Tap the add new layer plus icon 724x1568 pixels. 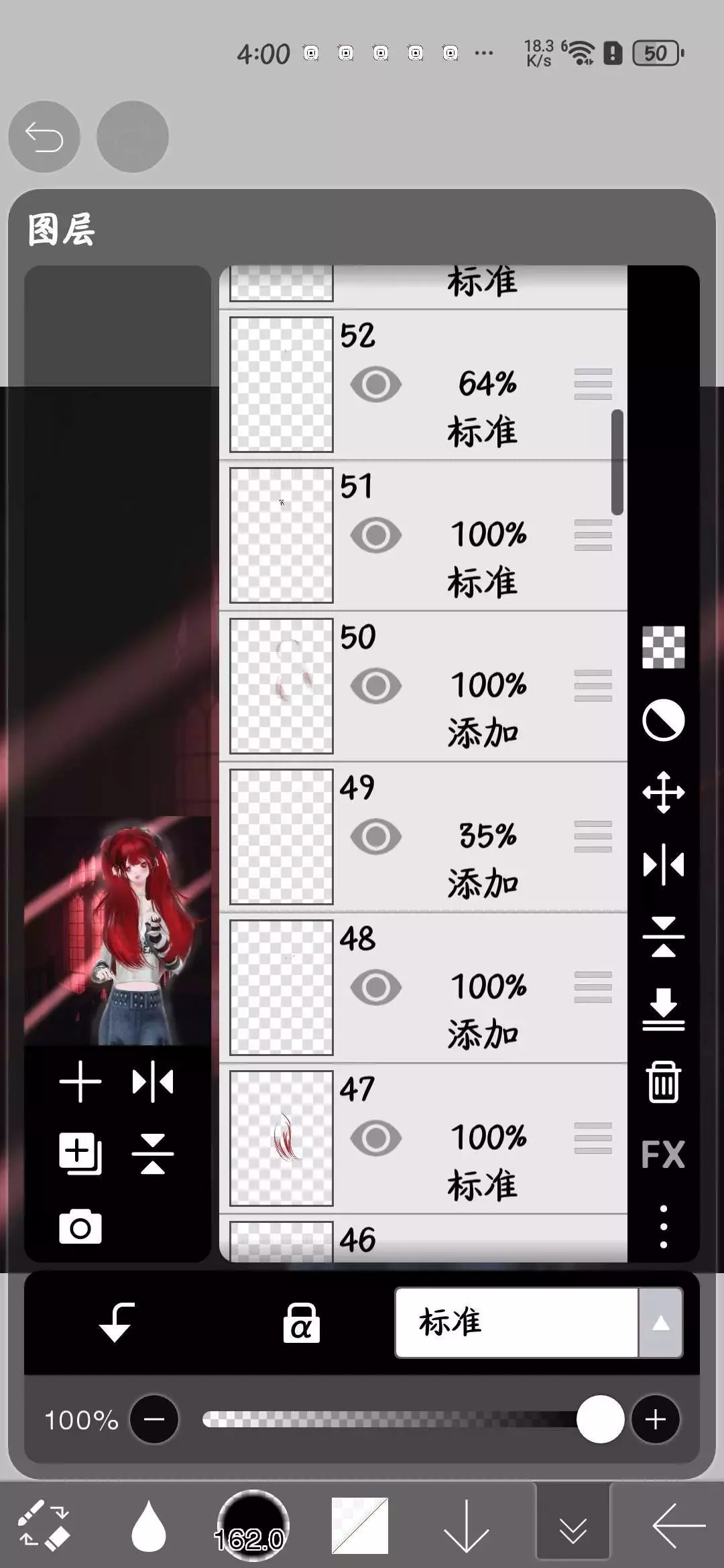[x=80, y=1082]
